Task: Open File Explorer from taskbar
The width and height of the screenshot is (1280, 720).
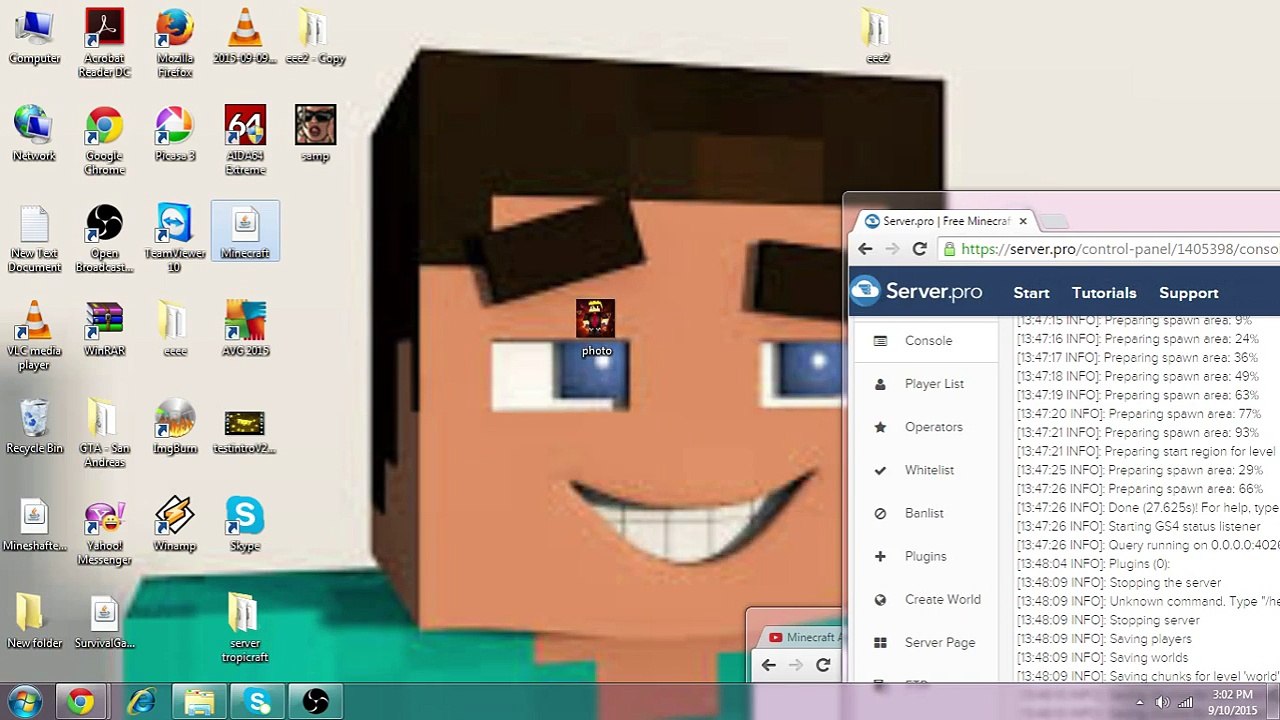Action: point(199,702)
